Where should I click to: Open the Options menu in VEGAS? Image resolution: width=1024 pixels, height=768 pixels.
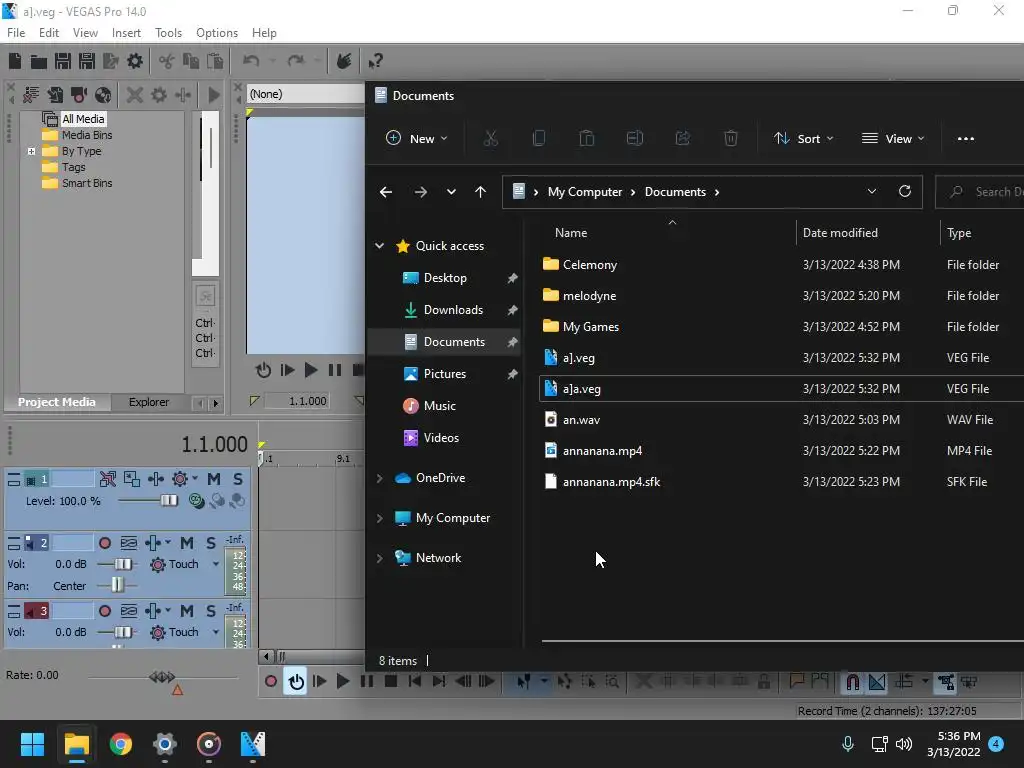217,33
